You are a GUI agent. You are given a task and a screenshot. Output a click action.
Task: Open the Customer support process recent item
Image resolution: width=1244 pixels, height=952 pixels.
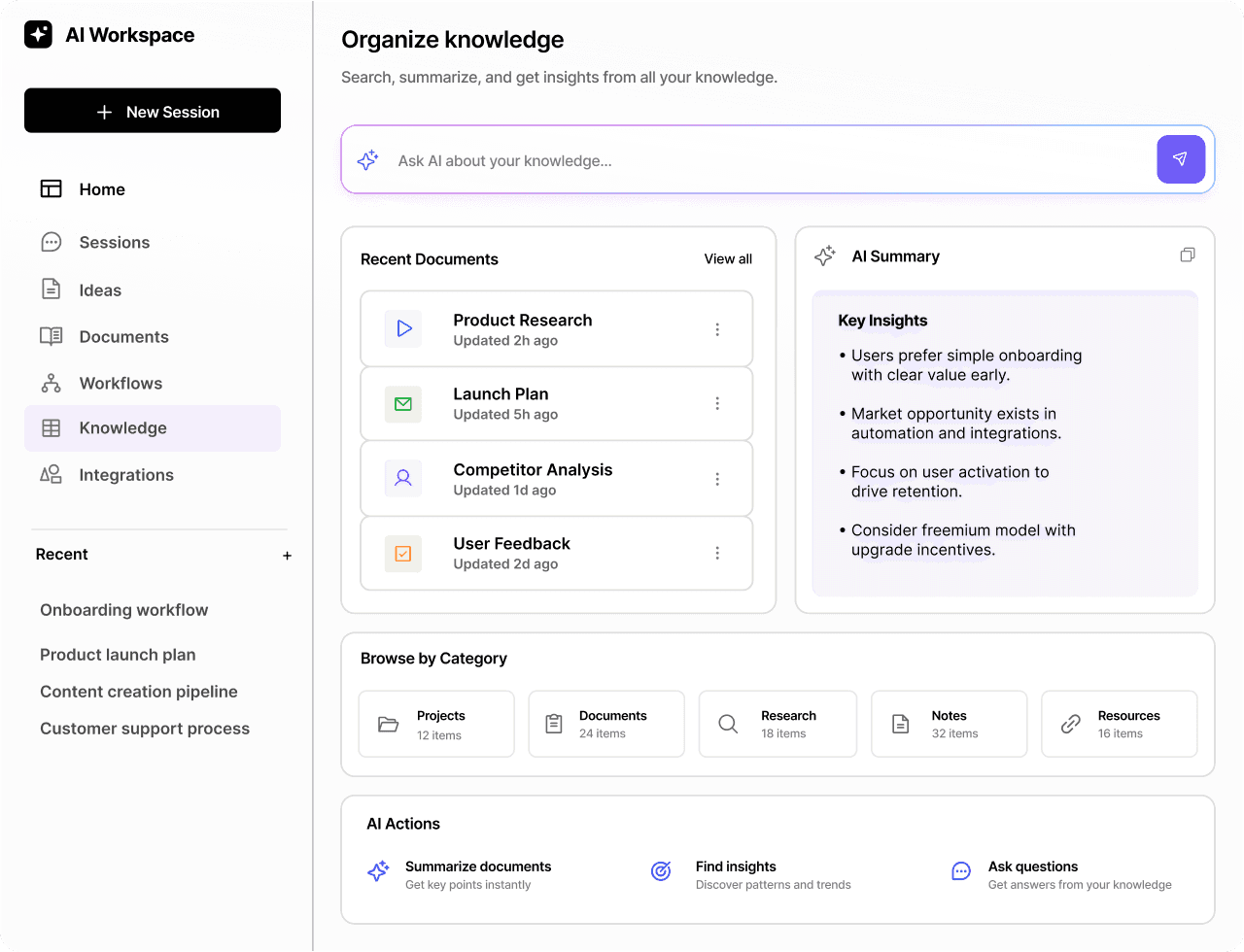point(145,729)
